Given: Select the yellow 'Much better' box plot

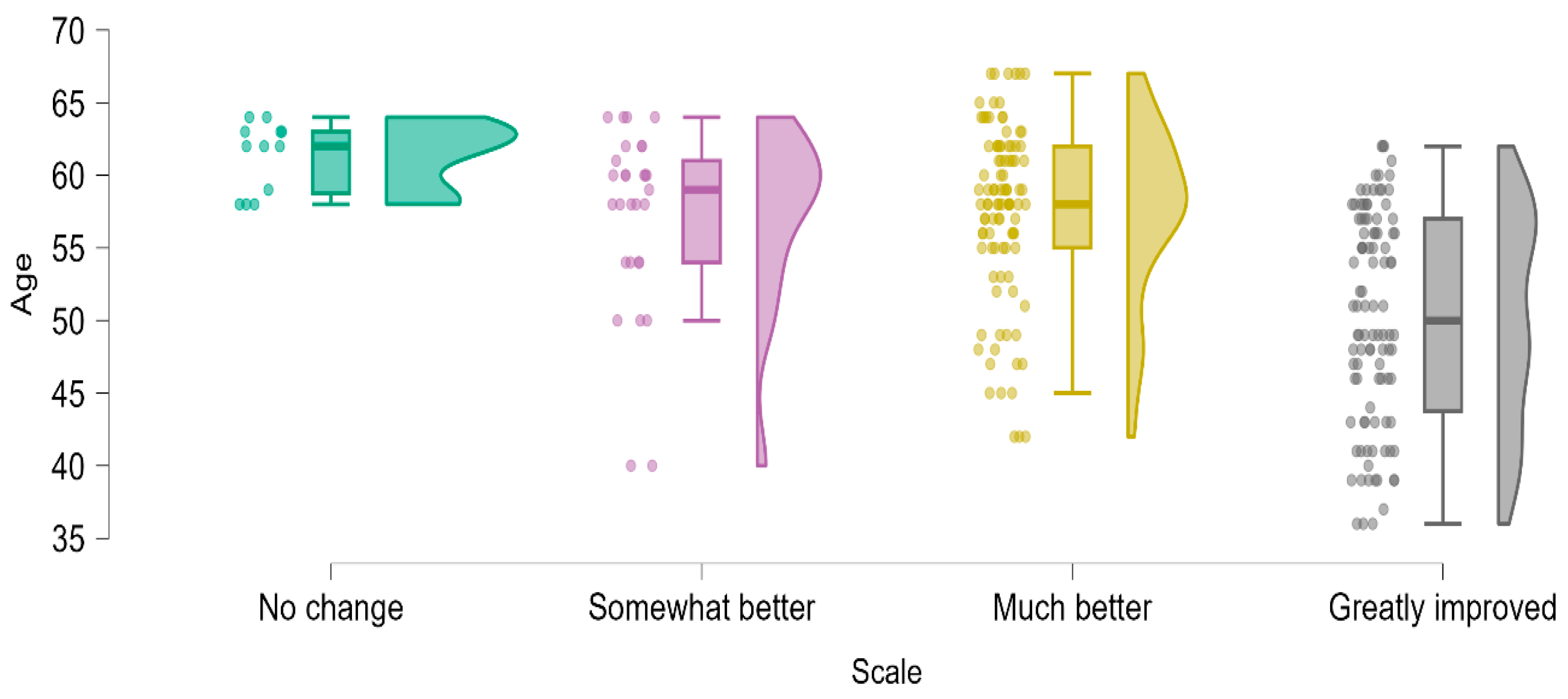Looking at the screenshot, I should (x=1072, y=196).
